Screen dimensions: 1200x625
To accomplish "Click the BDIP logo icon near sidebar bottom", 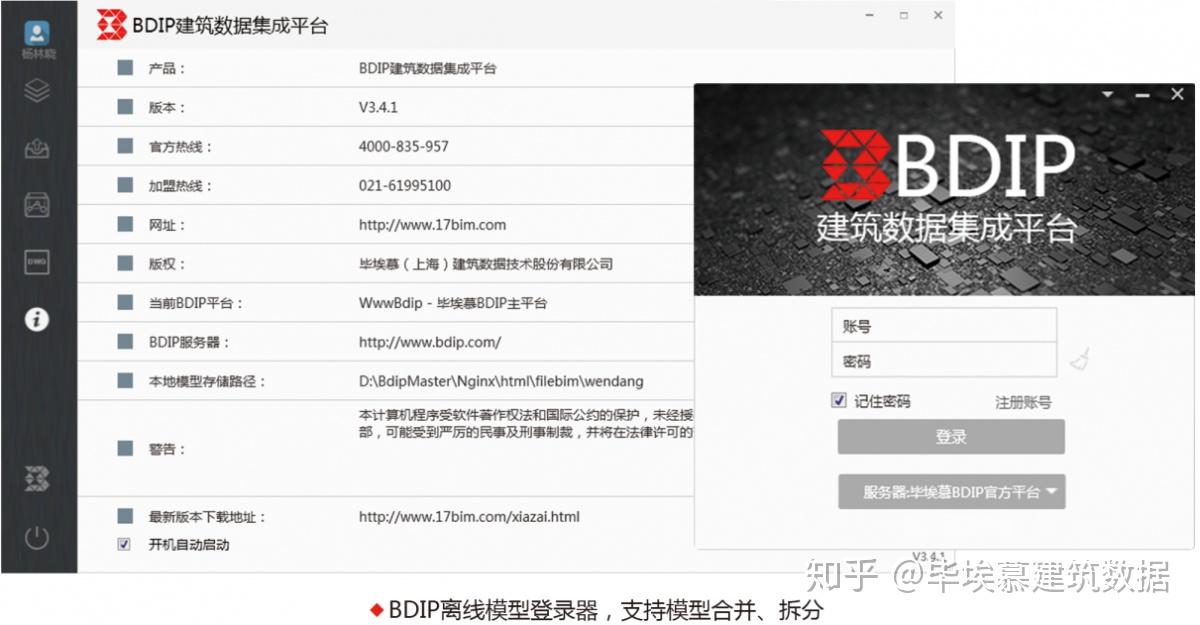I will point(37,478).
